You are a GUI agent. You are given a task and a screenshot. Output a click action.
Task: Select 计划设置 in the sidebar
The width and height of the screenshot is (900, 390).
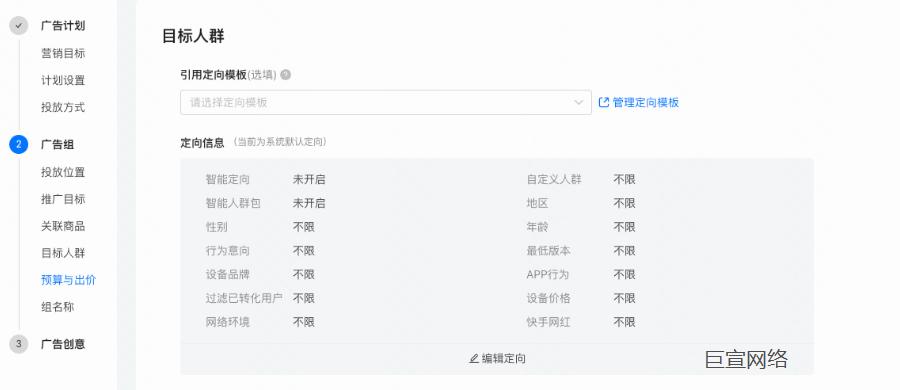coord(63,80)
